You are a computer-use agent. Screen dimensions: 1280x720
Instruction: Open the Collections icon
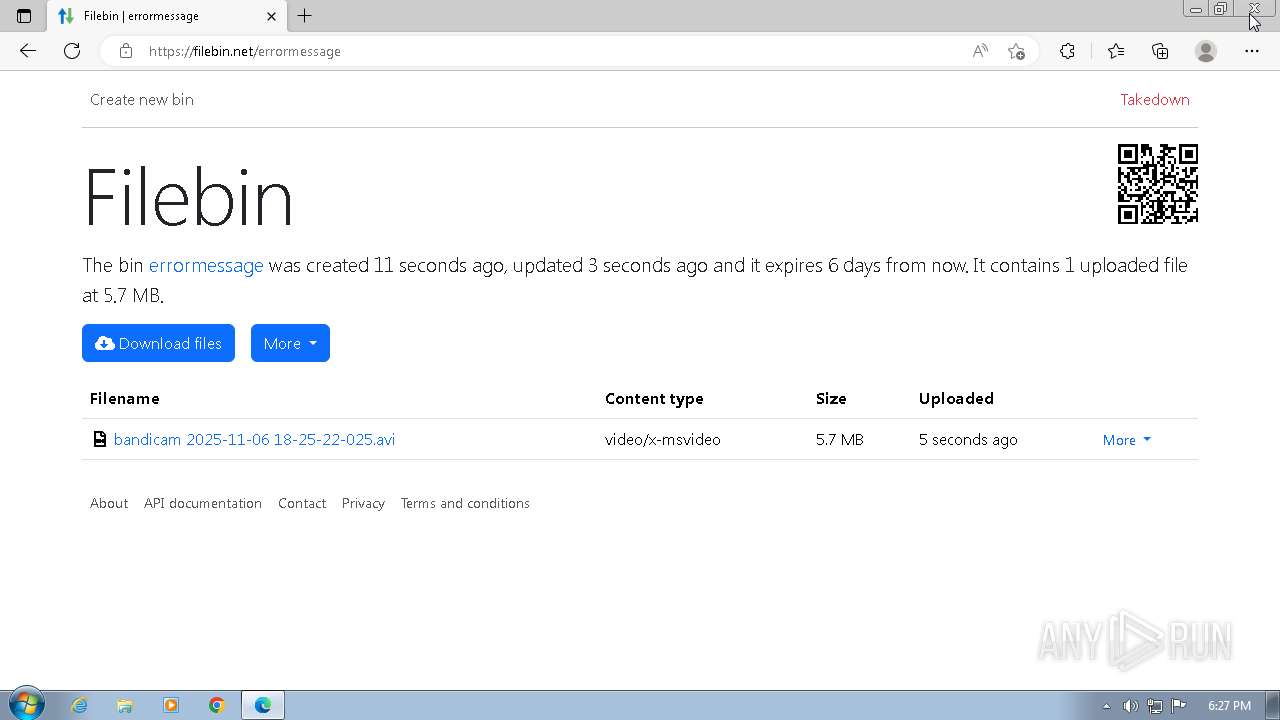pos(1160,51)
